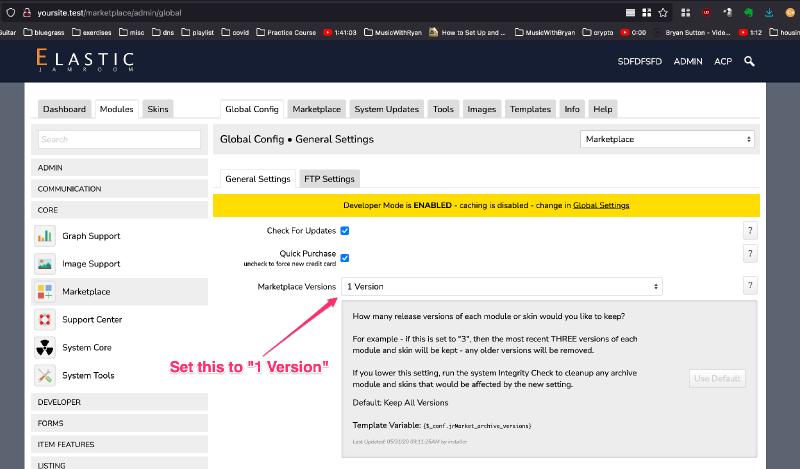Switch to the FTP Settings tab
This screenshot has height=469, width=800.
(329, 179)
